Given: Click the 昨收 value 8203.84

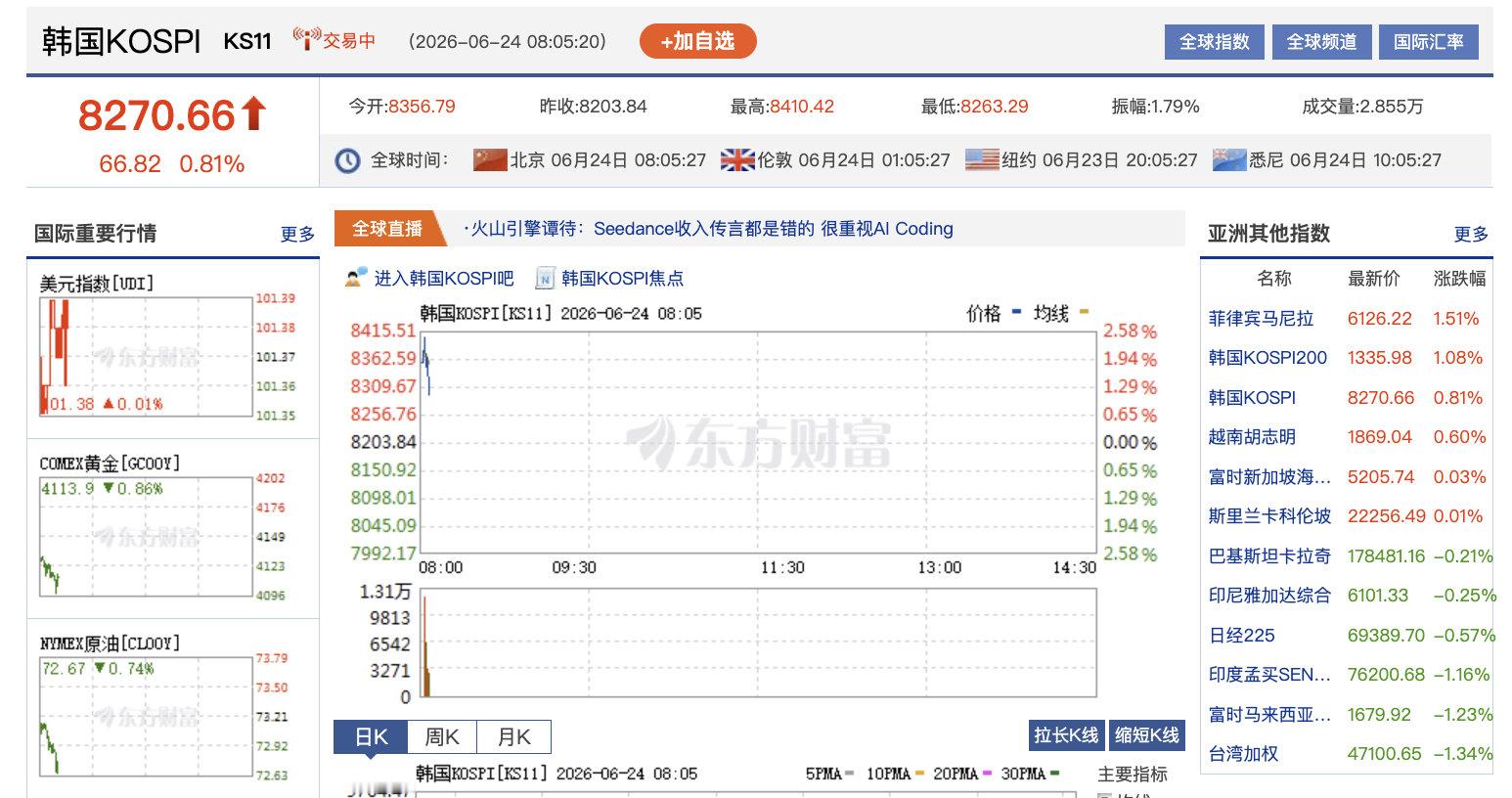Looking at the screenshot, I should point(613,107).
